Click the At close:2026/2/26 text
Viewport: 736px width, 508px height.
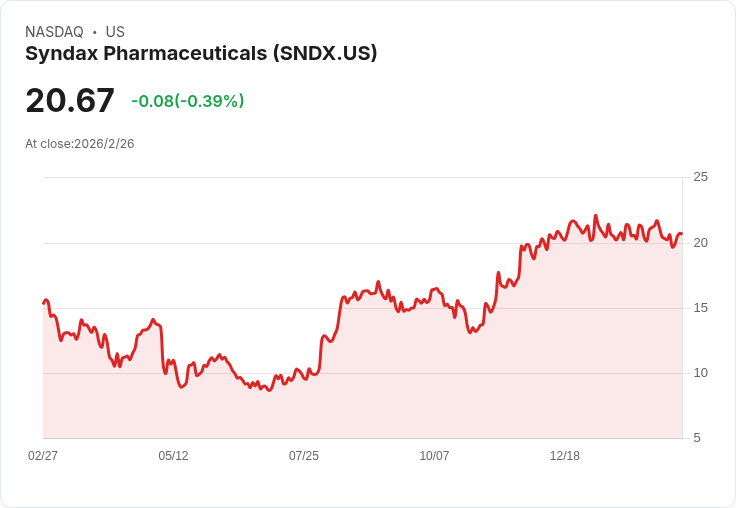[80, 144]
